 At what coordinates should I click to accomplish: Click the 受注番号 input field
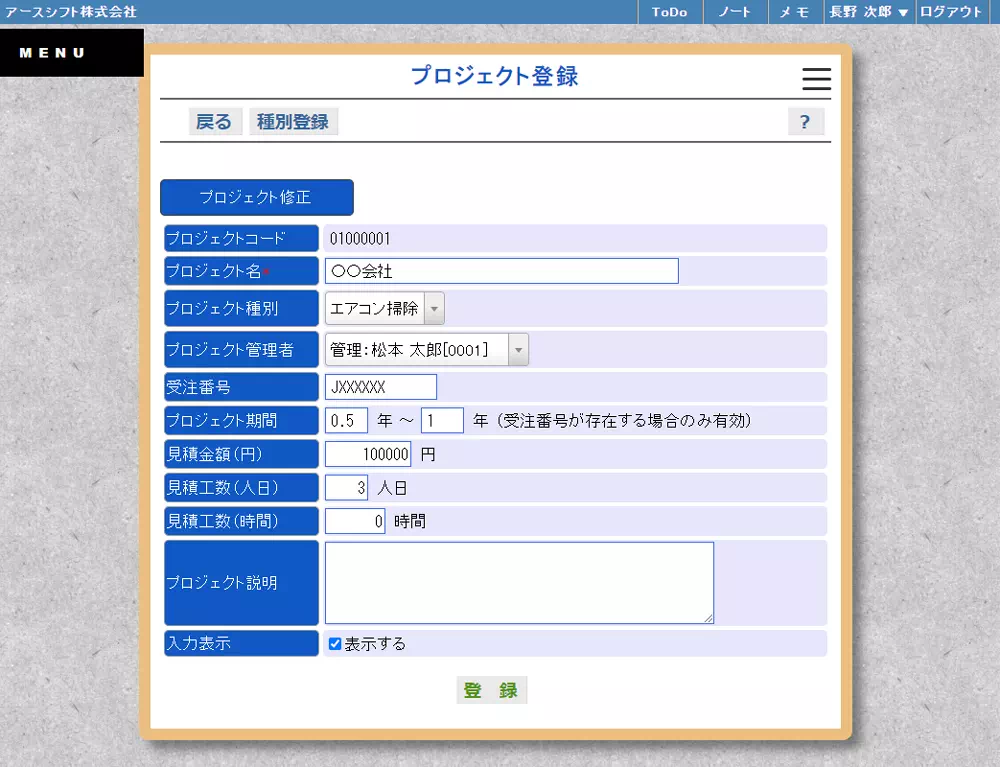click(380, 387)
